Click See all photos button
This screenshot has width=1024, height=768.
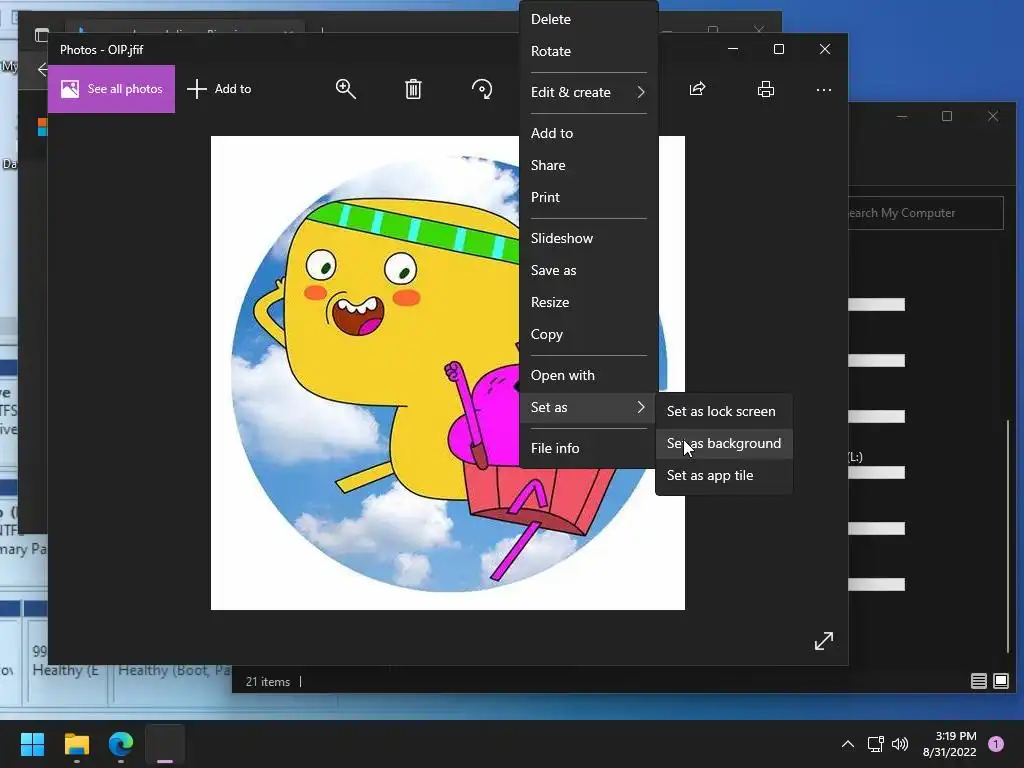pyautogui.click(x=112, y=89)
